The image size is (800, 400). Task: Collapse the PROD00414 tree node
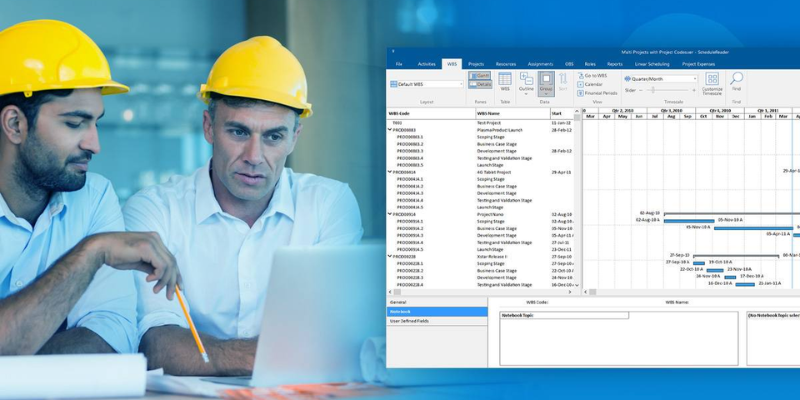point(390,172)
